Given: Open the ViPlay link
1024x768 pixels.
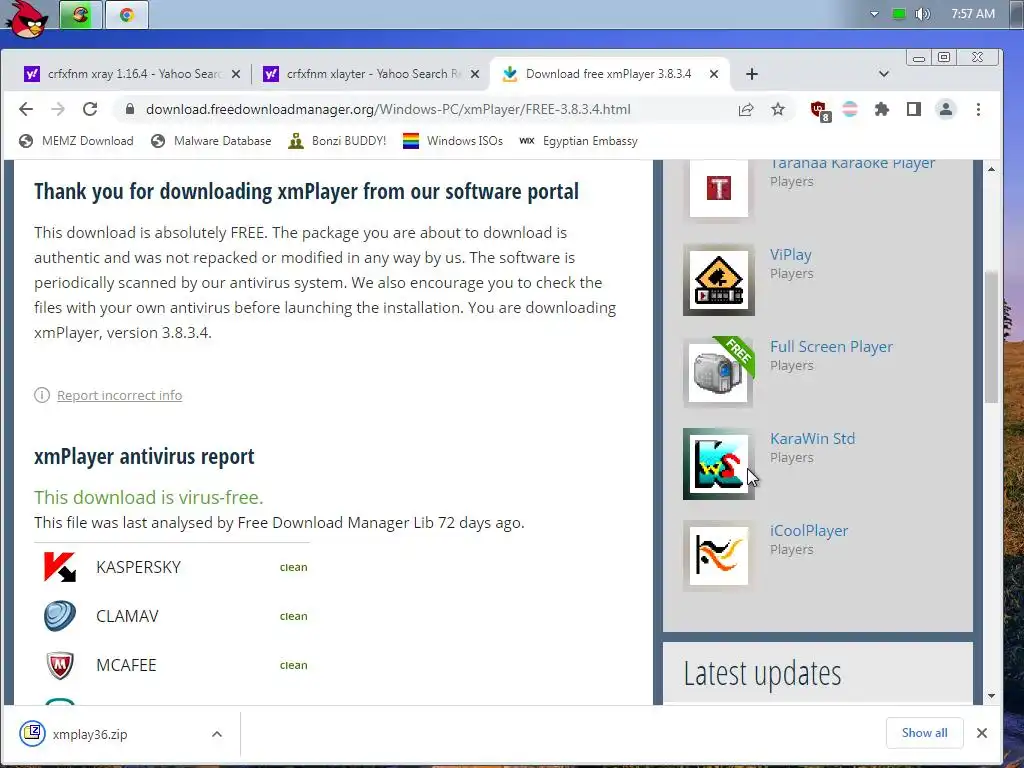Looking at the screenshot, I should [x=790, y=255].
